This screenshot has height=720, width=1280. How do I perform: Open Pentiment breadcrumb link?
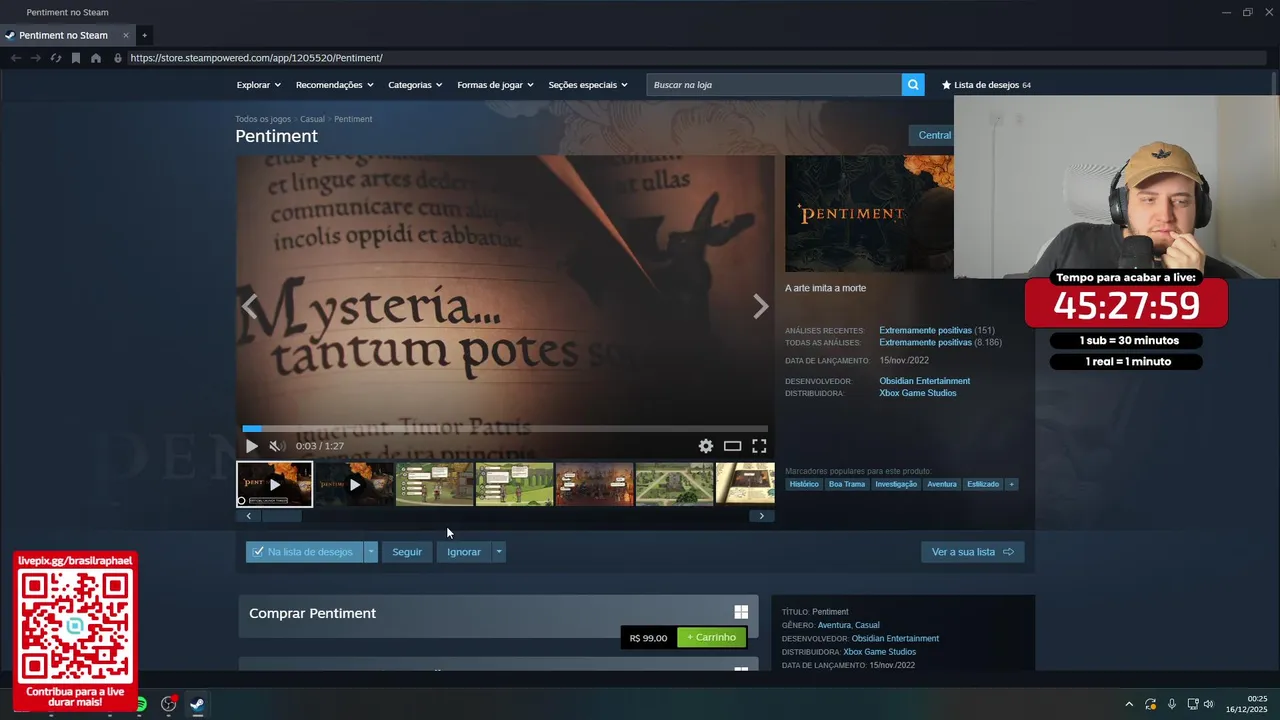coord(353,119)
